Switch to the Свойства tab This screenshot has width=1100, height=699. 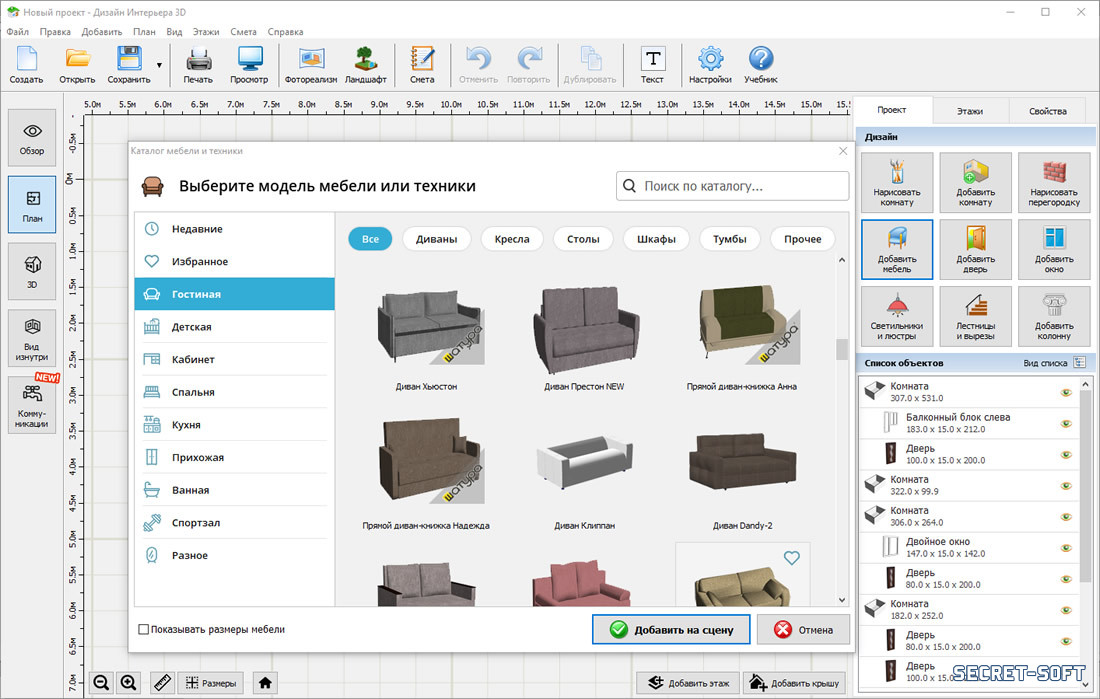click(x=1047, y=111)
